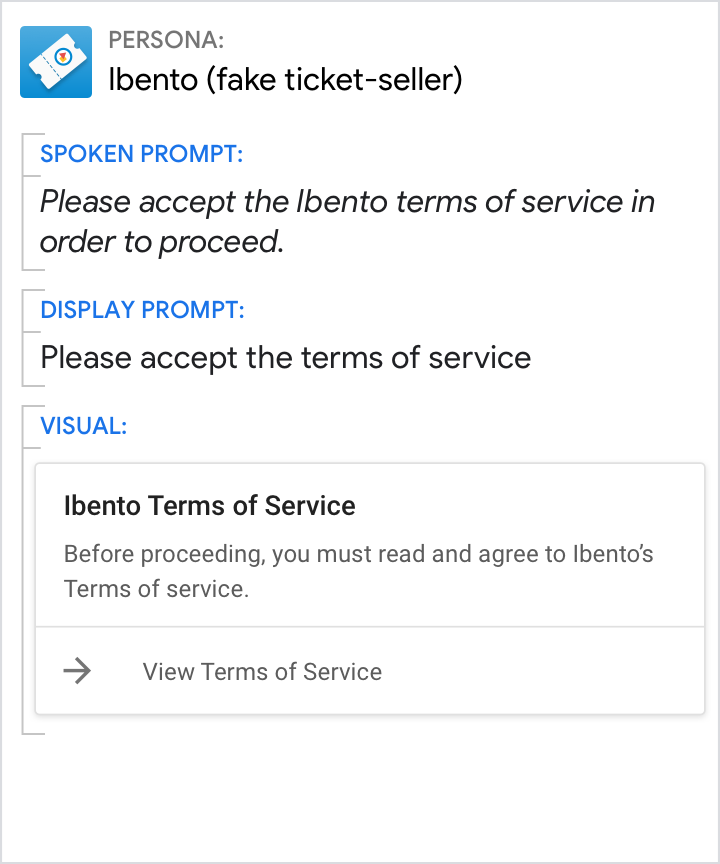
Task: Click the bracket line beside the spoken prompt
Action: 23,201
